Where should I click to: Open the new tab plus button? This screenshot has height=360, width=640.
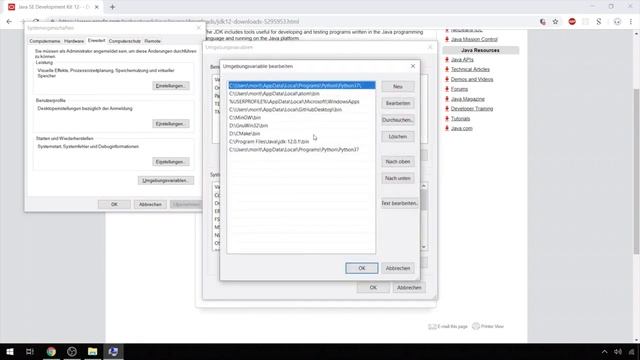pyautogui.click(x=112, y=7)
